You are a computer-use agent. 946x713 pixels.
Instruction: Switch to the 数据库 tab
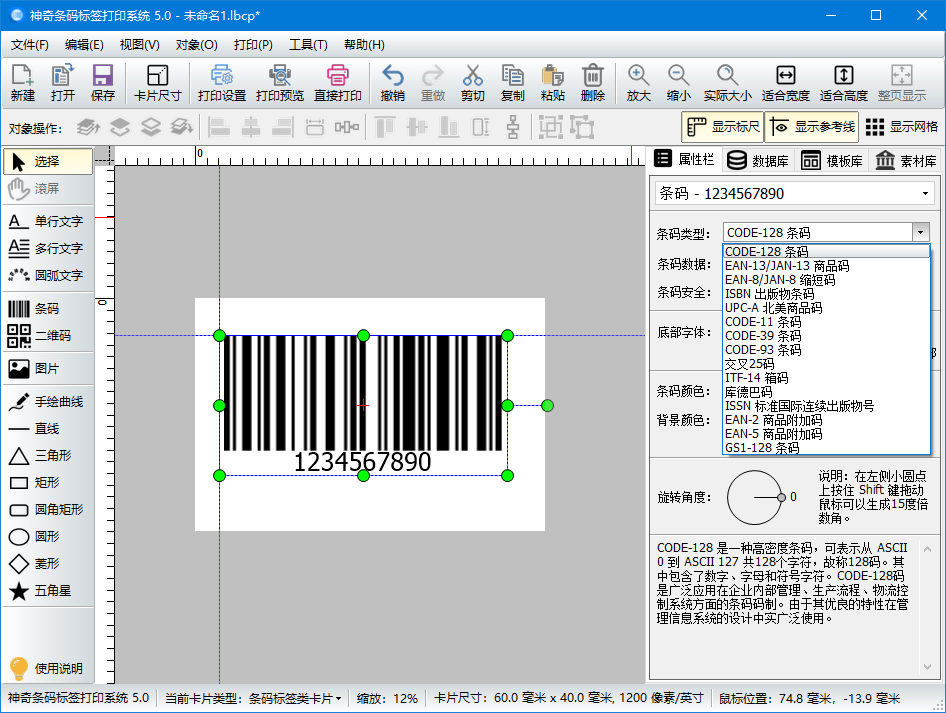758,160
